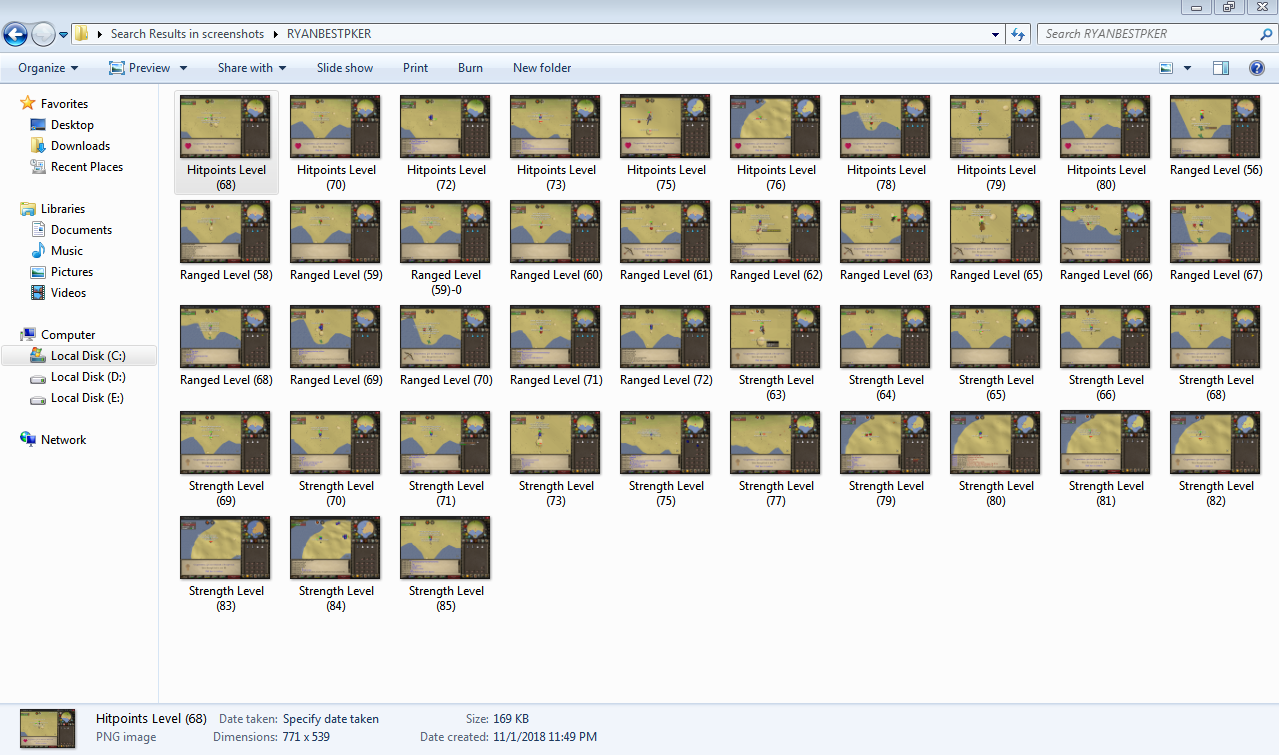This screenshot has width=1279, height=755.
Task: Click the search magnifier icon
Action: pyautogui.click(x=1267, y=34)
